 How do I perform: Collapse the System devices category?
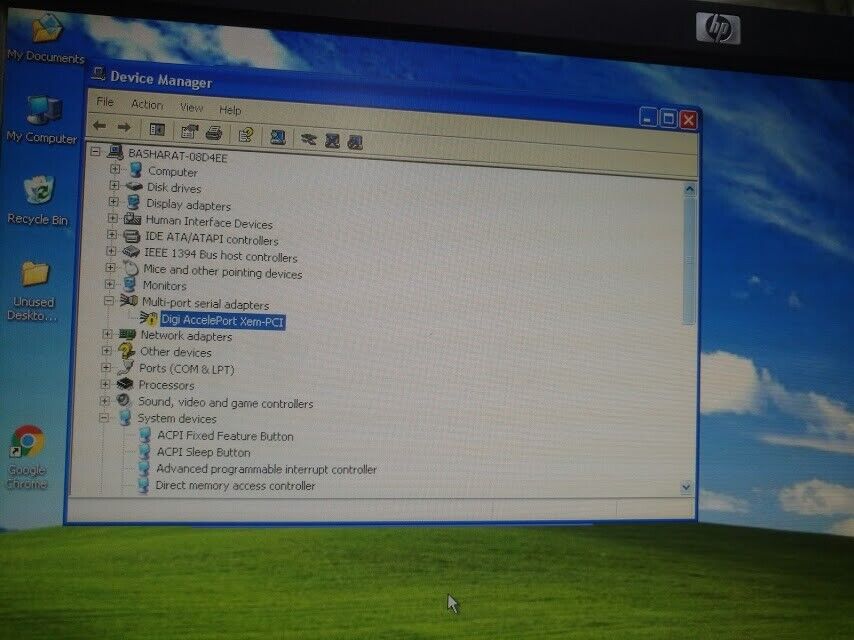point(103,418)
